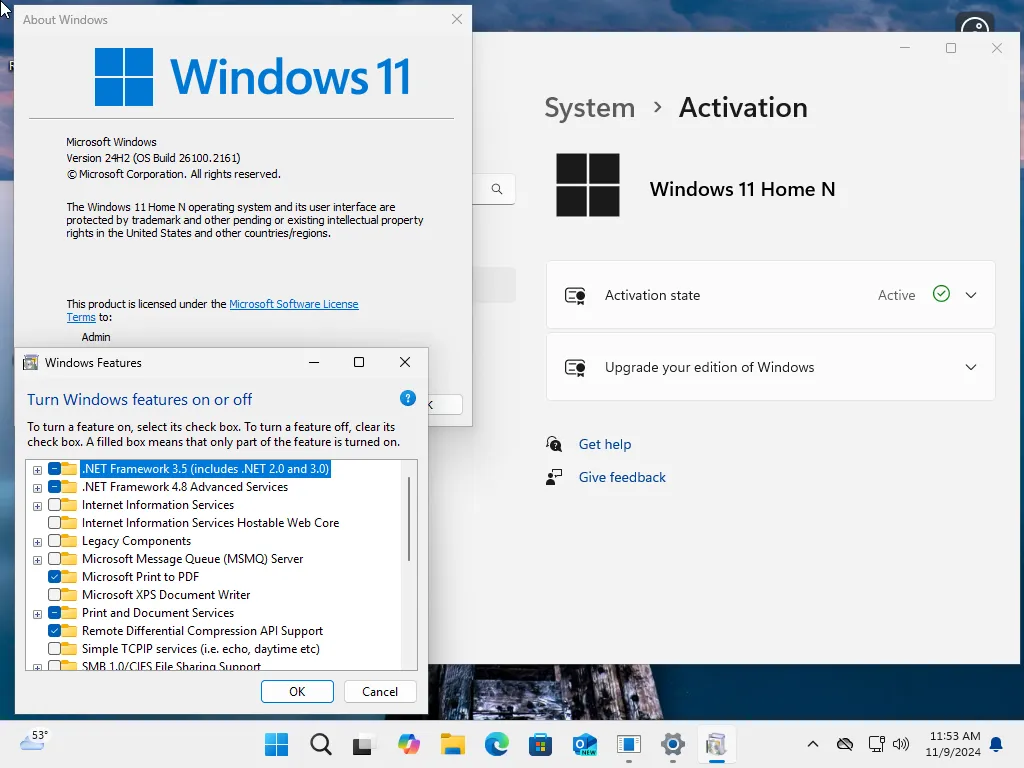Select Legacy Components row label
Viewport: 1024px width, 768px height.
136,541
